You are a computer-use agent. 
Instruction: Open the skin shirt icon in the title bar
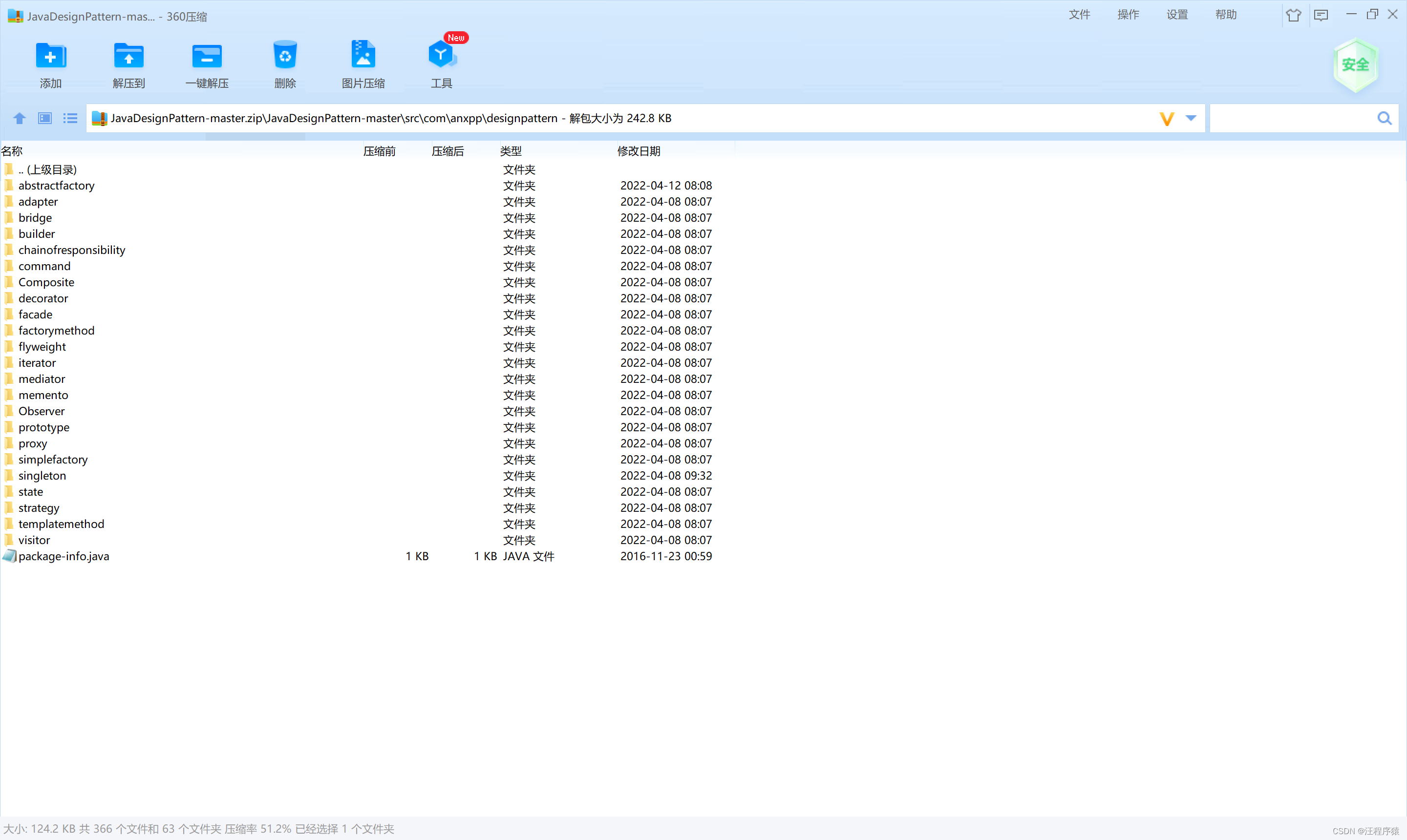click(1293, 15)
